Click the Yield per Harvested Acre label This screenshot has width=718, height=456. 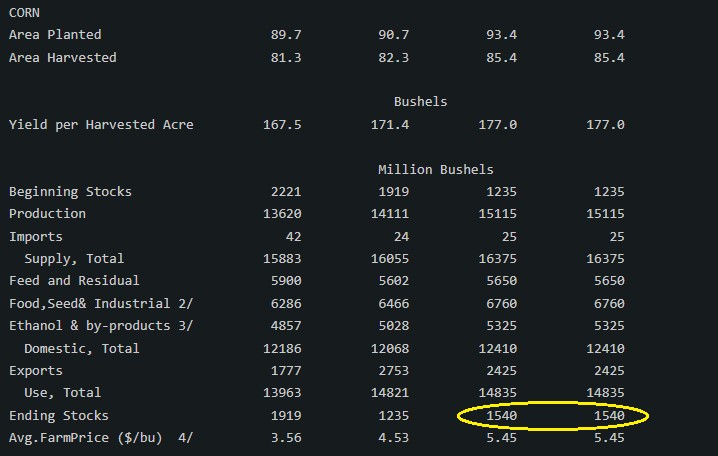[x=101, y=125]
